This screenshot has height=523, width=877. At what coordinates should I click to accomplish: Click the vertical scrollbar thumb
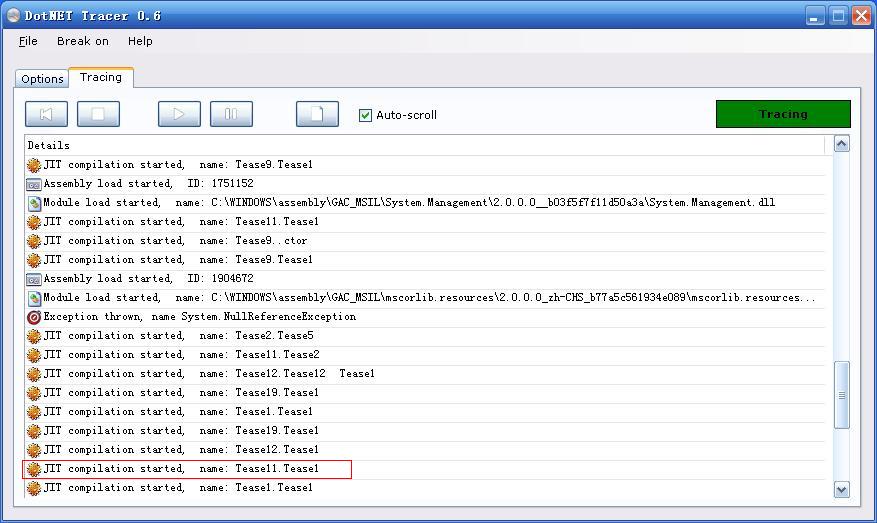click(841, 395)
